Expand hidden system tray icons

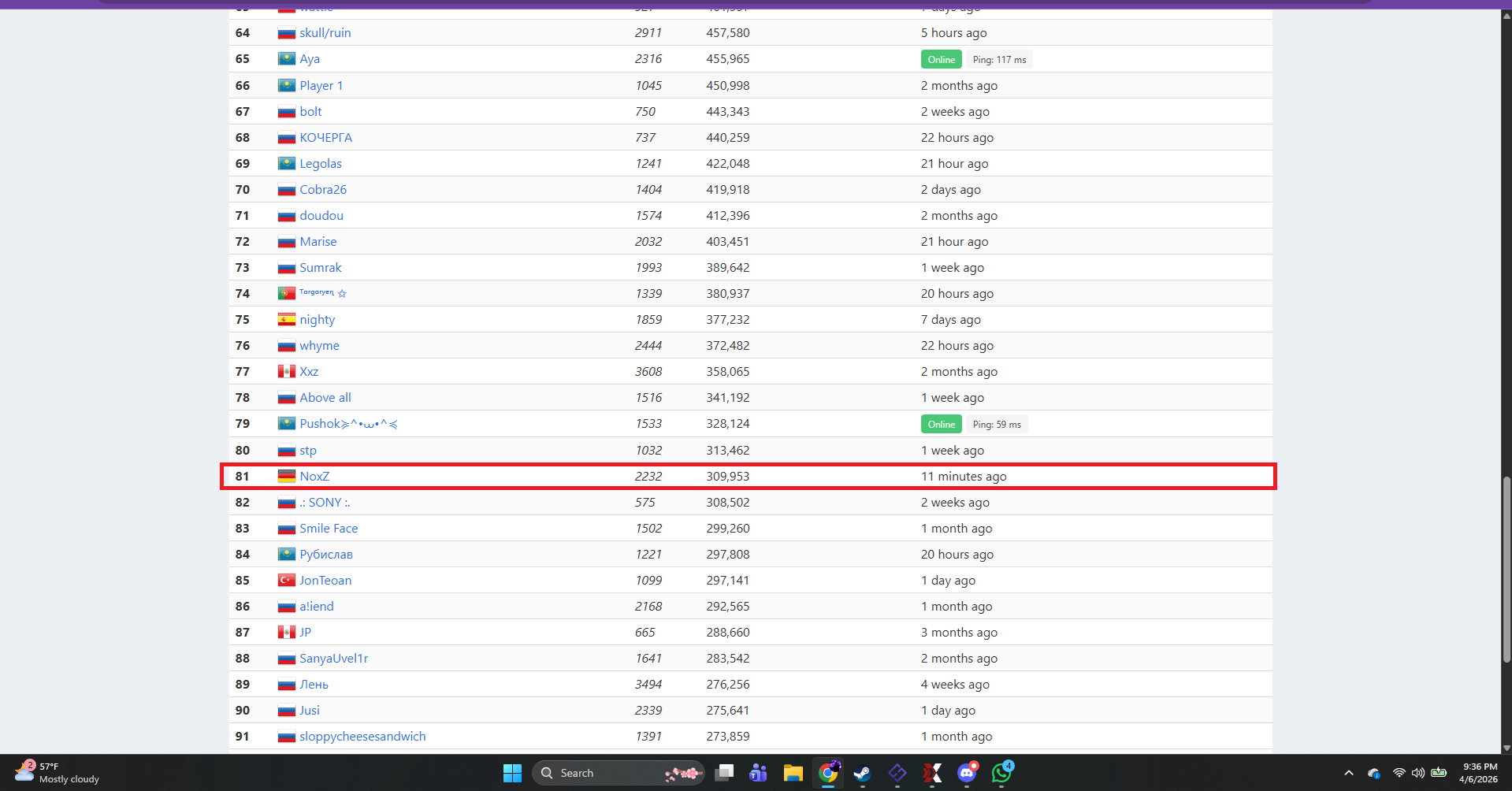[x=1348, y=773]
